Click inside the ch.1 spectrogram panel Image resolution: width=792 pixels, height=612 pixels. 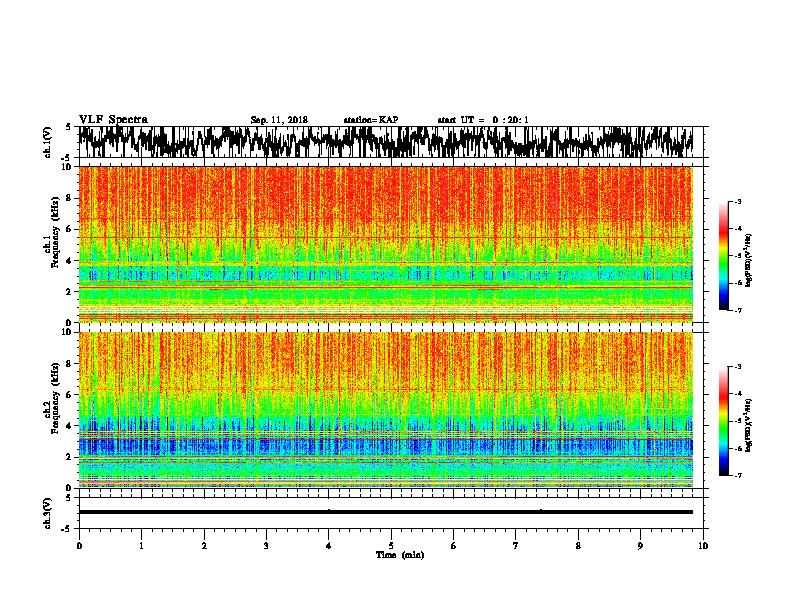pos(386,244)
